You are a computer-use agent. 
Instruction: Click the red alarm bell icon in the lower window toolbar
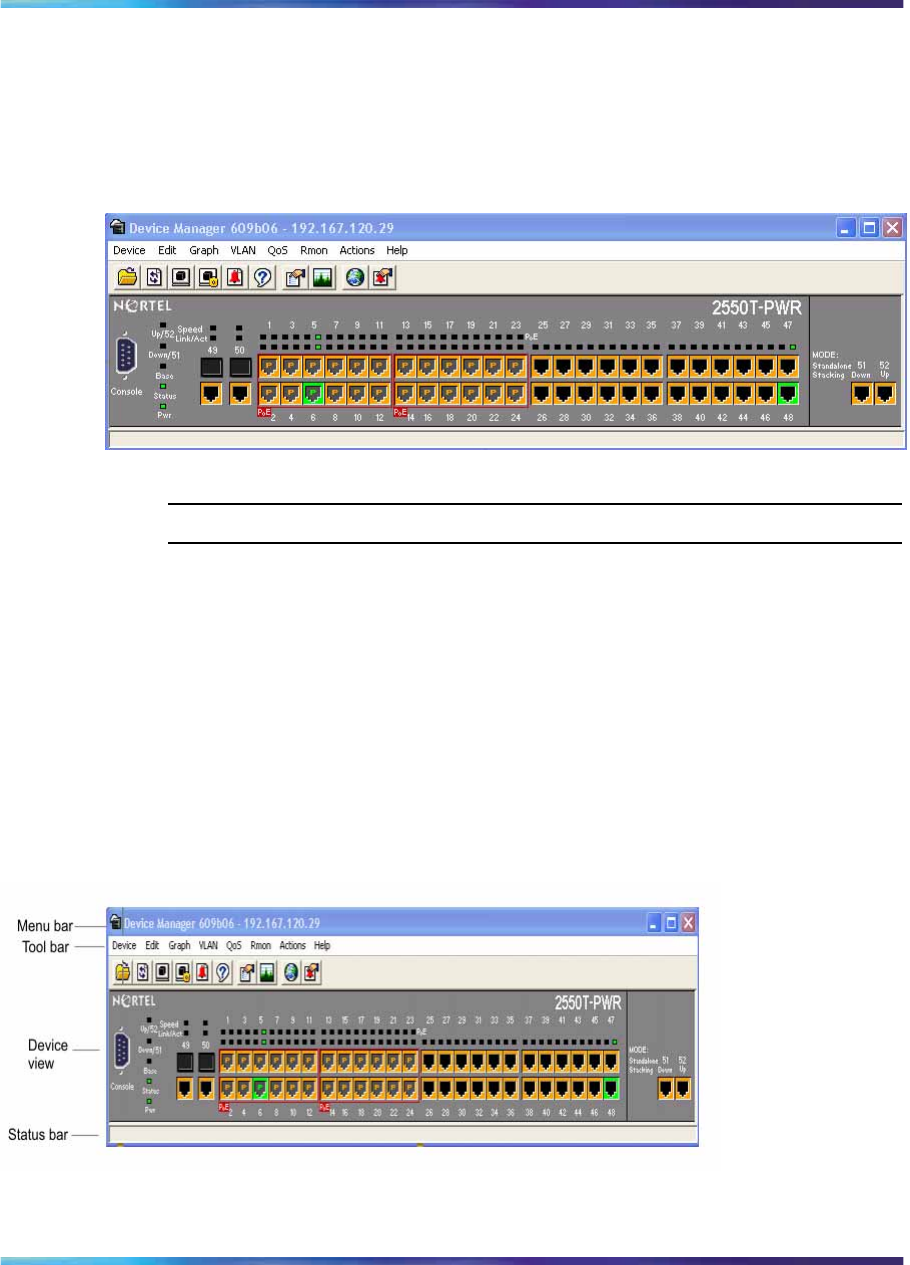click(x=204, y=971)
